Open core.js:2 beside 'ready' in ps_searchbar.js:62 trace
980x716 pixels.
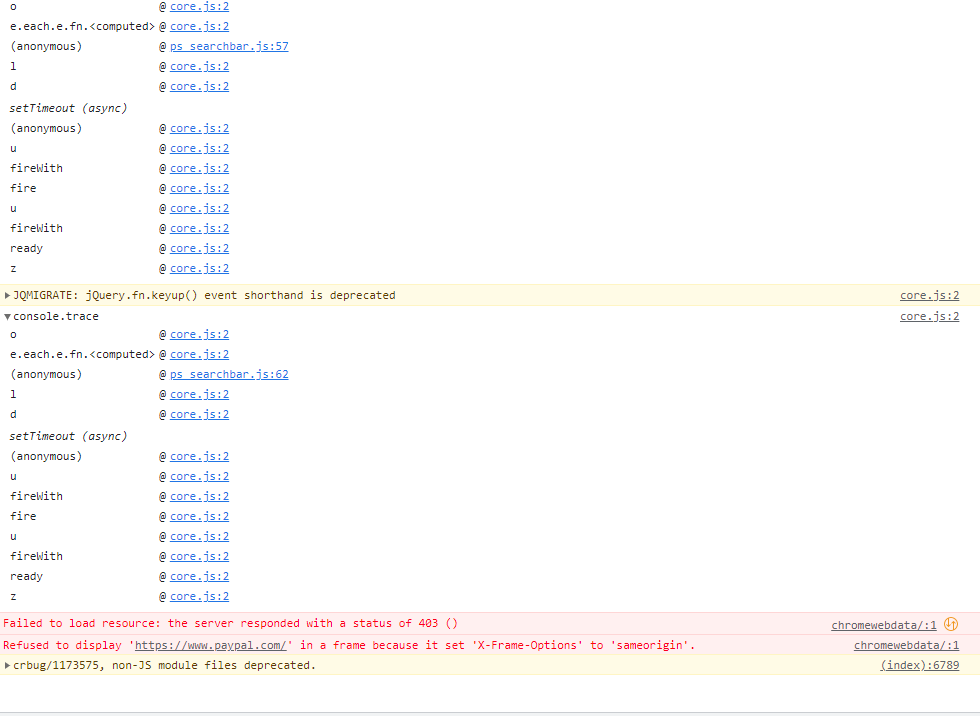[x=199, y=577]
